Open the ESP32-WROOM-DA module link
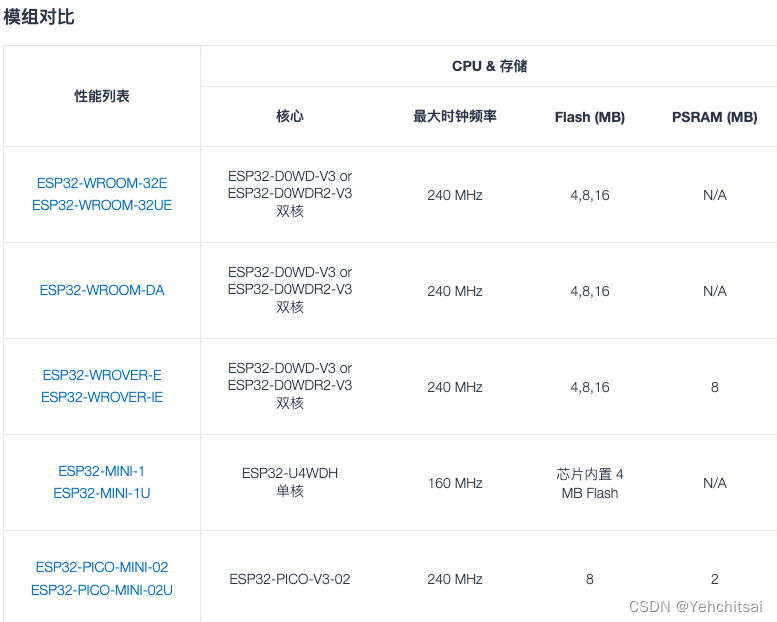 [102, 290]
